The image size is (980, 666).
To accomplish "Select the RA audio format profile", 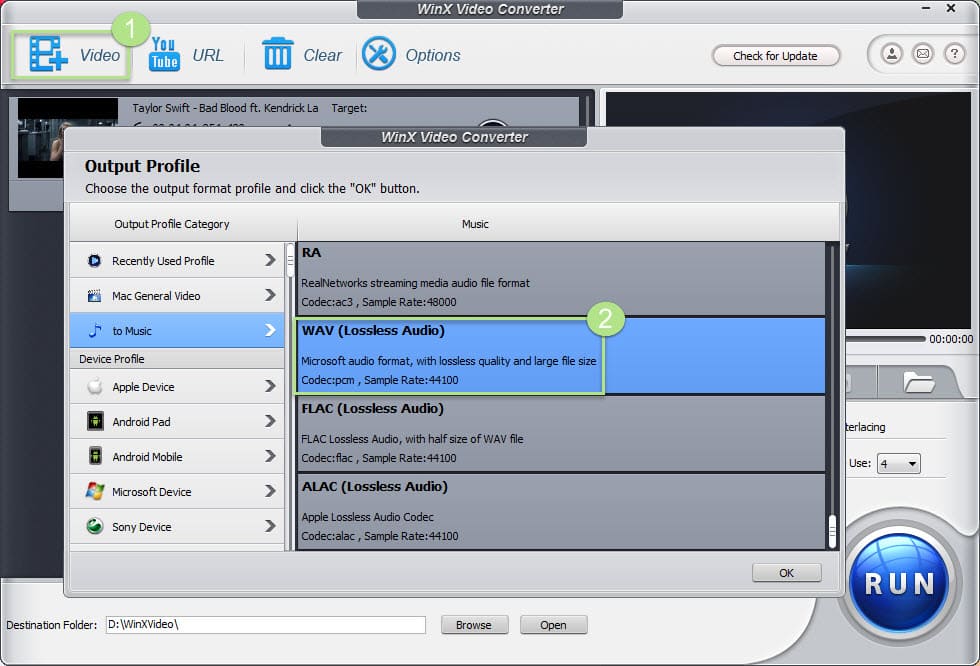I will 561,278.
